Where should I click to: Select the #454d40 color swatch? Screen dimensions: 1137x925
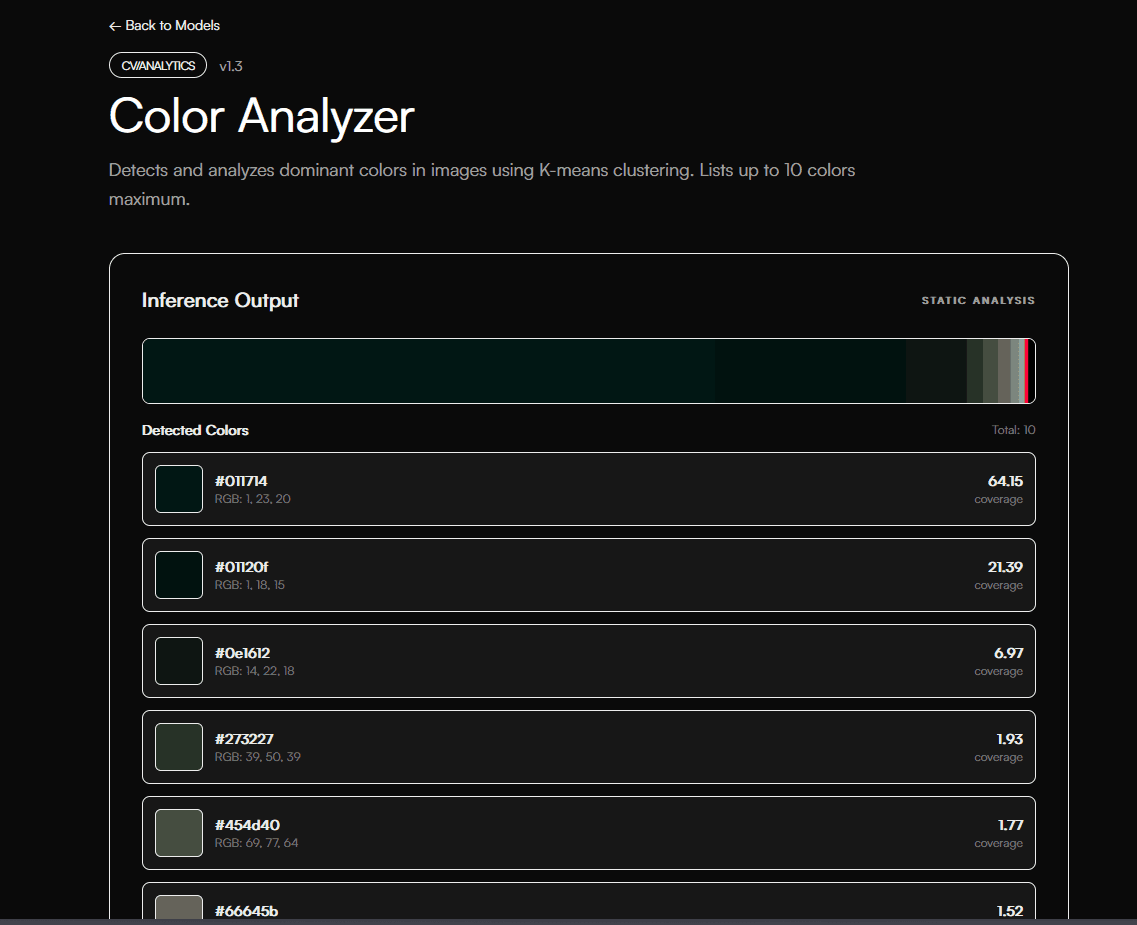click(x=179, y=833)
